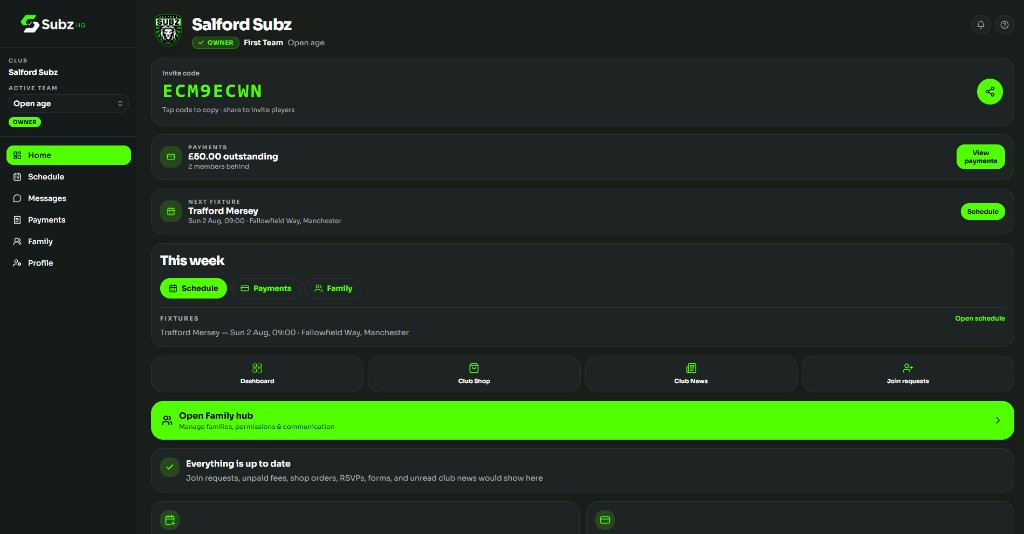Viewport: 1024px width, 534px height.
Task: Click the Owner badge in header
Action: (x=216, y=43)
